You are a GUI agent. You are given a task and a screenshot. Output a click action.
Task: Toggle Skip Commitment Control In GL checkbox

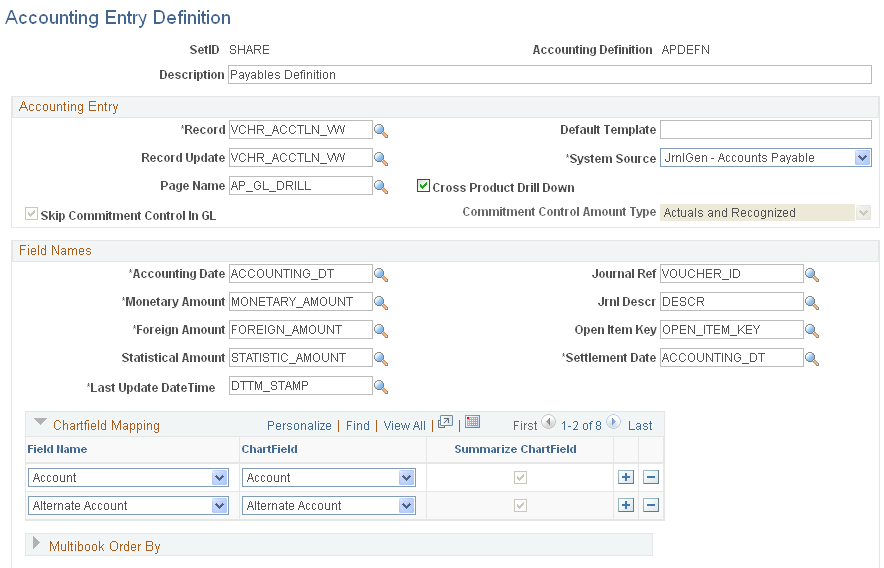tap(32, 214)
